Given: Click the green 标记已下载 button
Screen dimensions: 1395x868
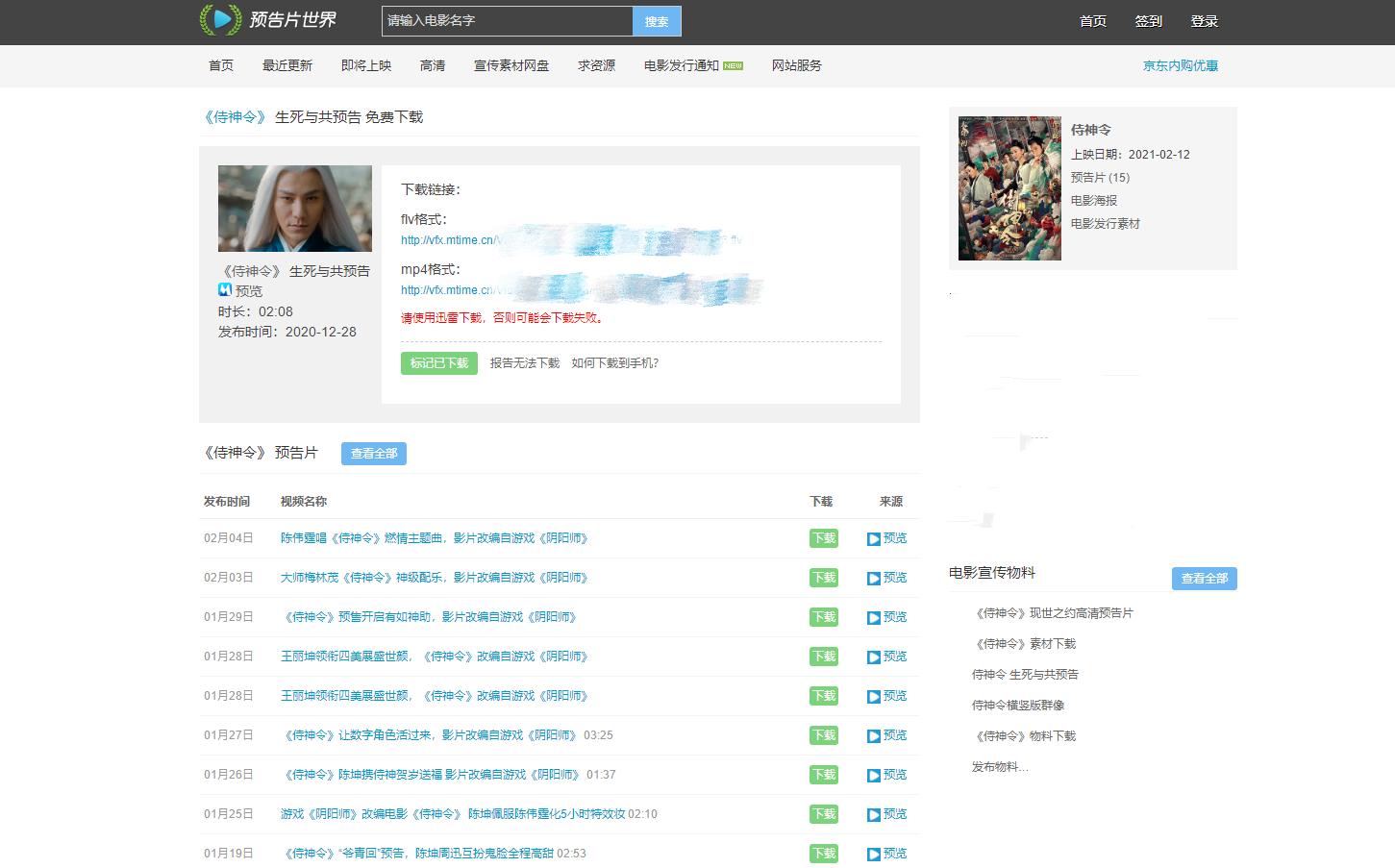Looking at the screenshot, I should [438, 363].
